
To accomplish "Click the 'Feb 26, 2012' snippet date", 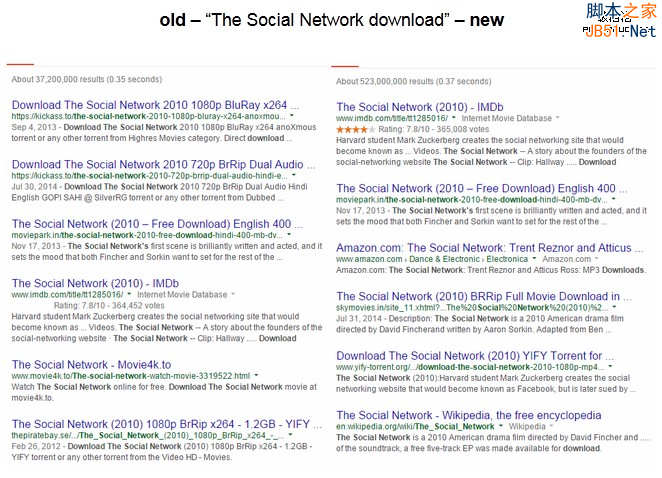I will click(36, 446).
